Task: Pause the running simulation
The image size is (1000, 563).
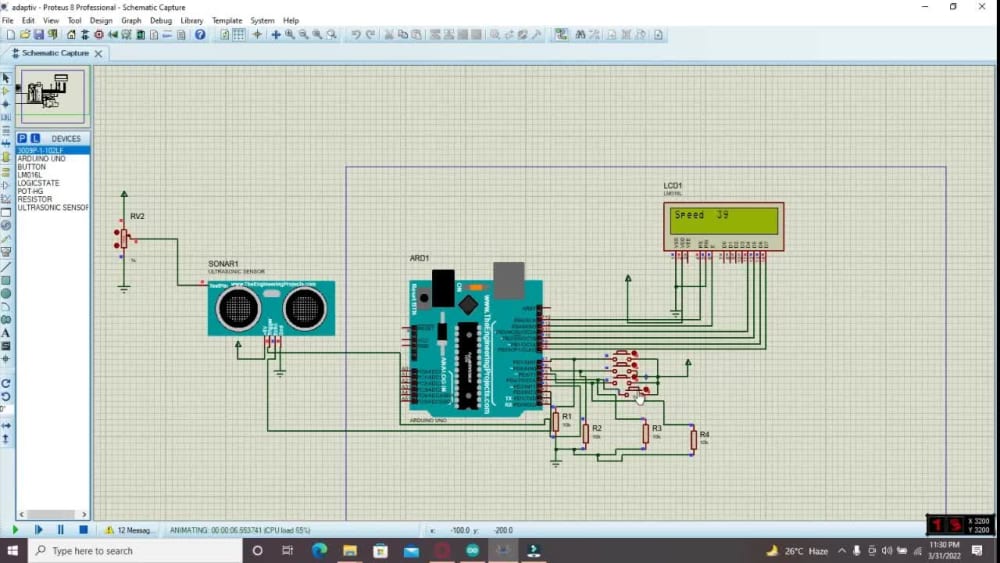Action: (61, 530)
